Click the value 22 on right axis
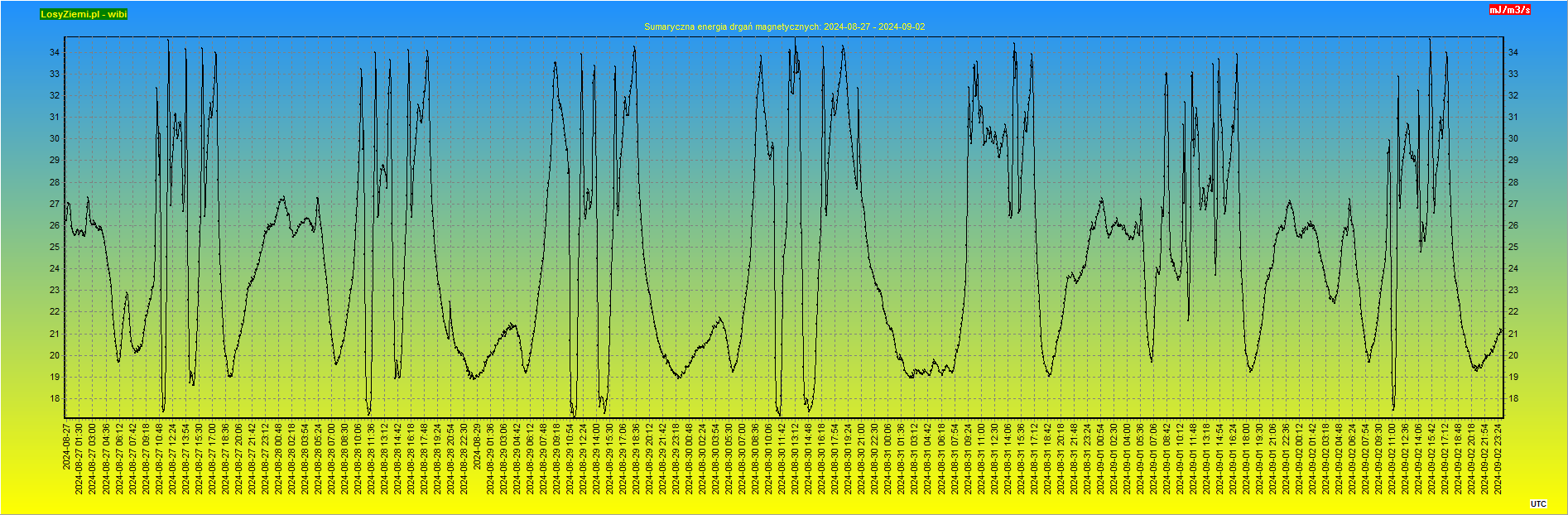 click(x=1513, y=312)
